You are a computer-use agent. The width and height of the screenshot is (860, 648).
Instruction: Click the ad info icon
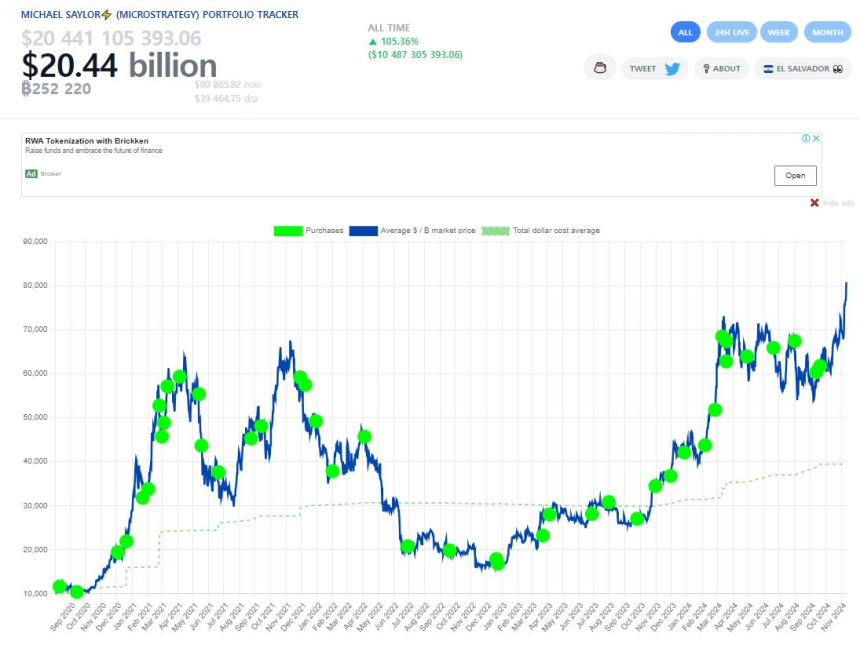[x=806, y=138]
